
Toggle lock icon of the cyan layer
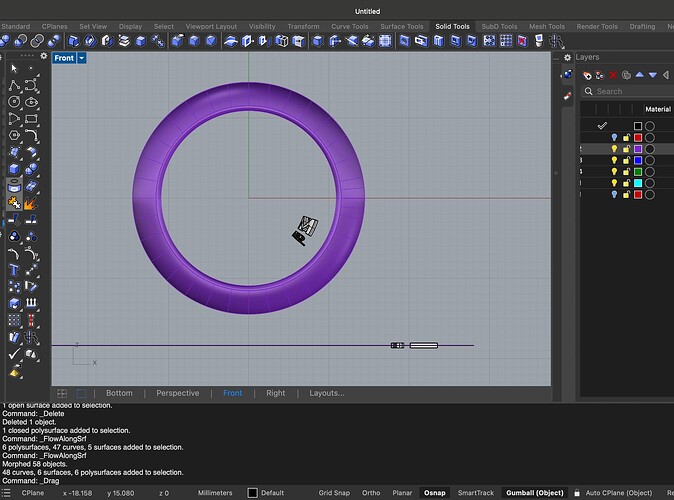[x=626, y=183]
